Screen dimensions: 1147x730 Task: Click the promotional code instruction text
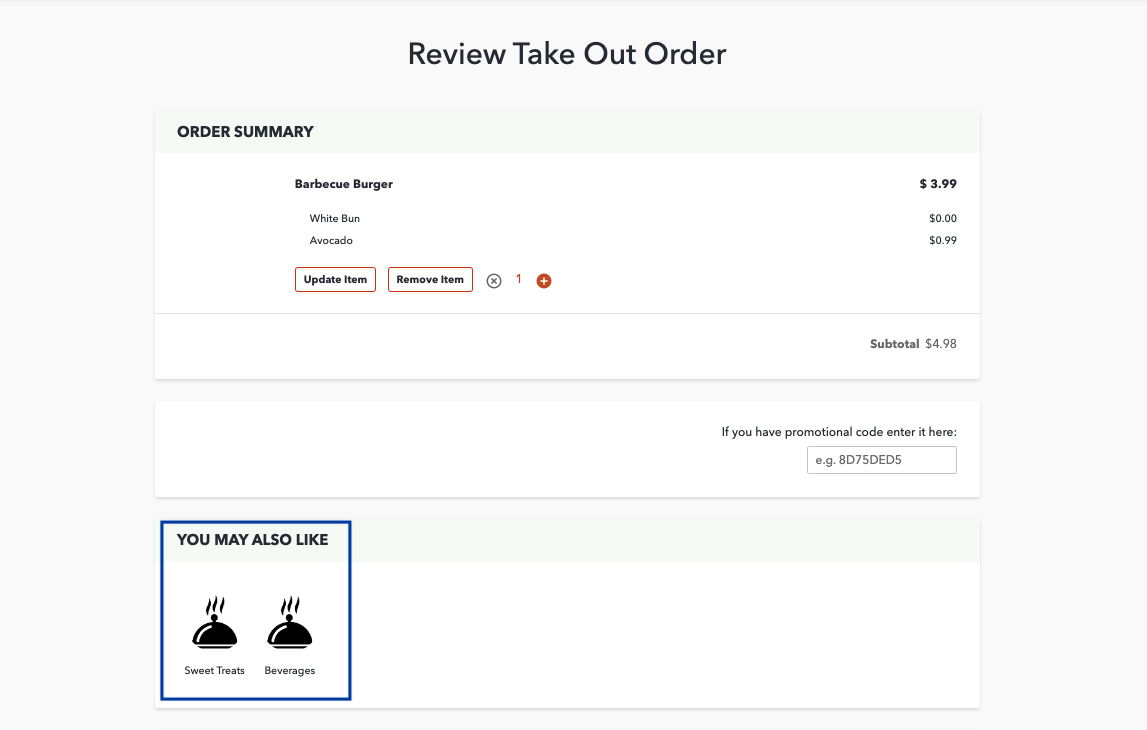(839, 432)
